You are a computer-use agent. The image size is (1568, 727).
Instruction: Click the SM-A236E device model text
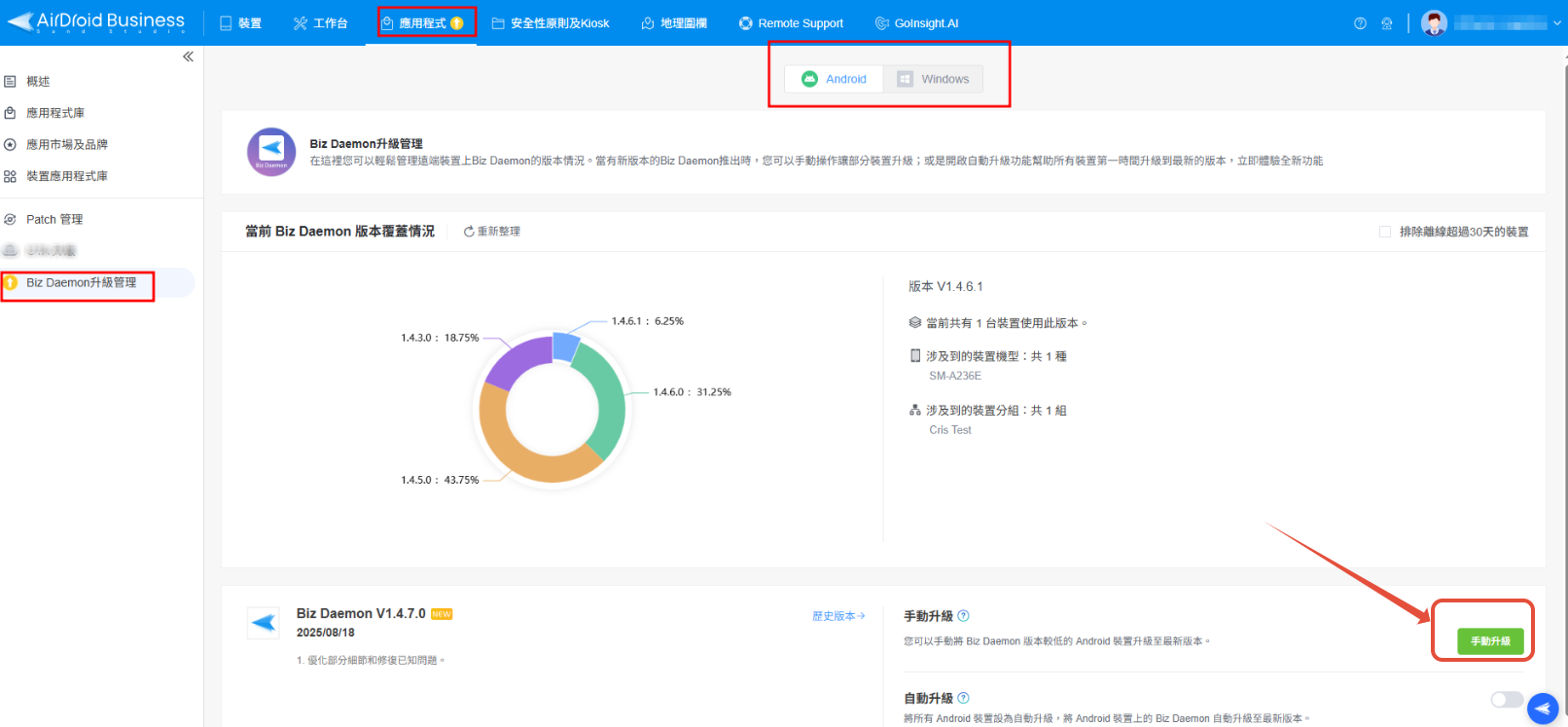[x=955, y=376]
